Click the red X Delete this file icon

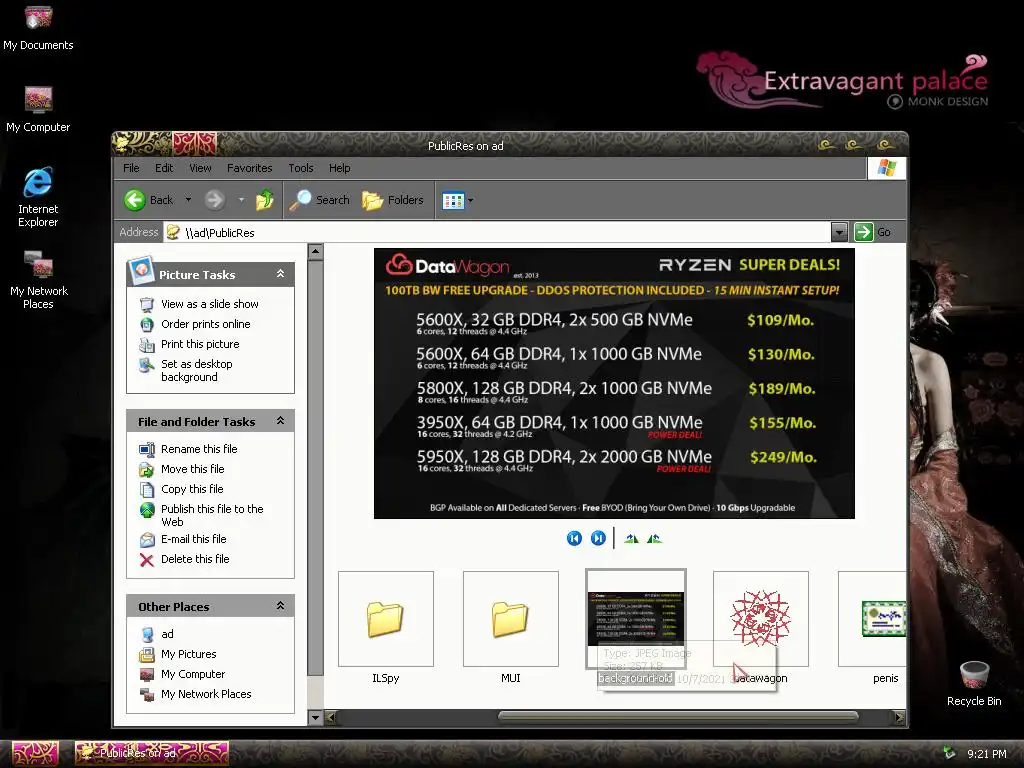(x=147, y=560)
